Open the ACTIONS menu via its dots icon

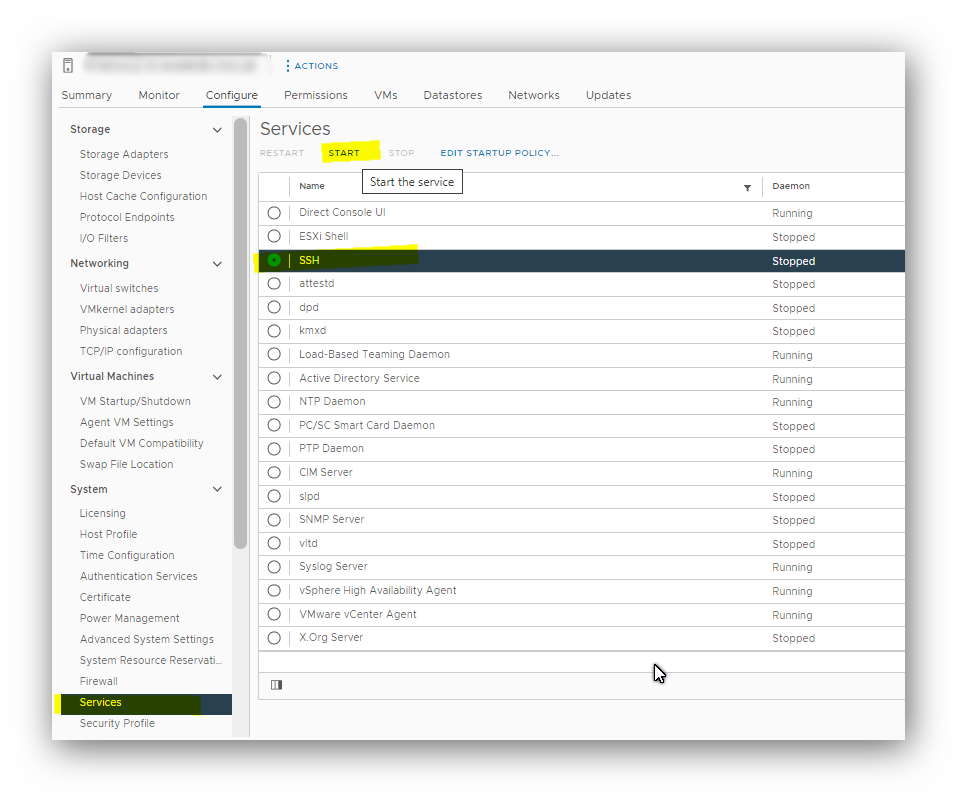pos(289,66)
